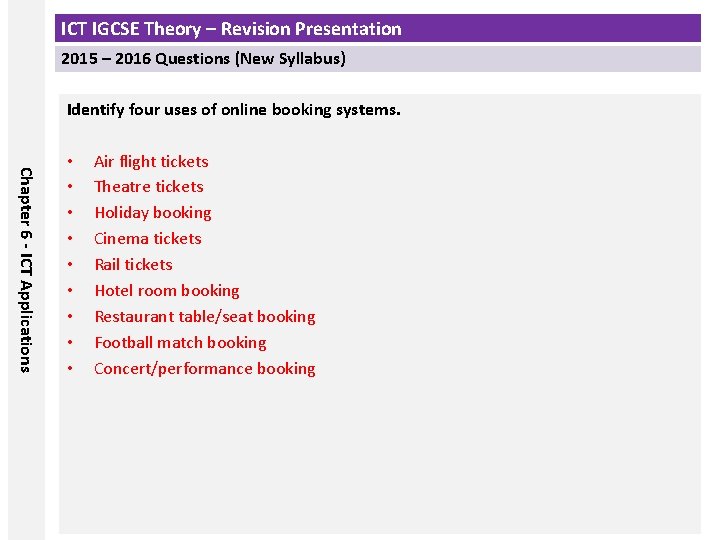Click the bullet dot before 'Rail tickets'

tap(69, 265)
